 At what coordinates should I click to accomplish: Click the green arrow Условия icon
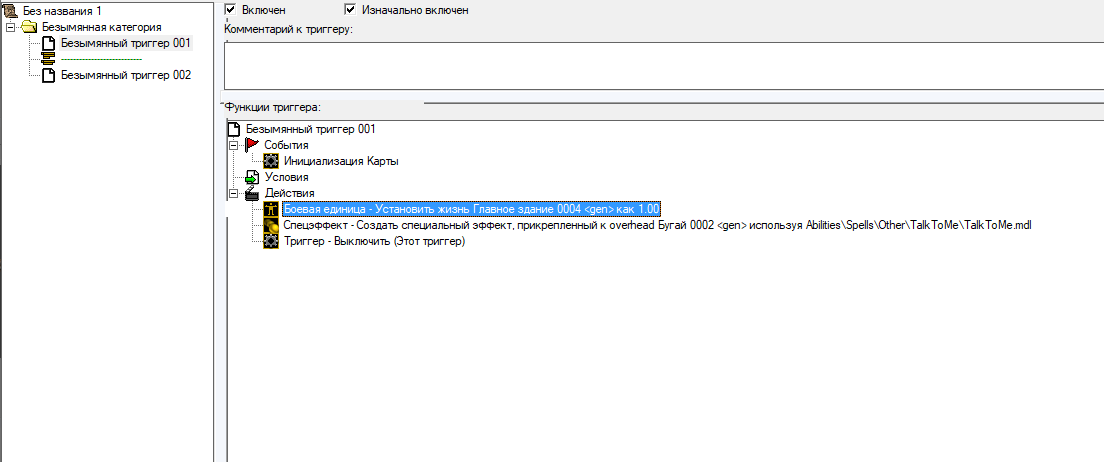click(252, 177)
